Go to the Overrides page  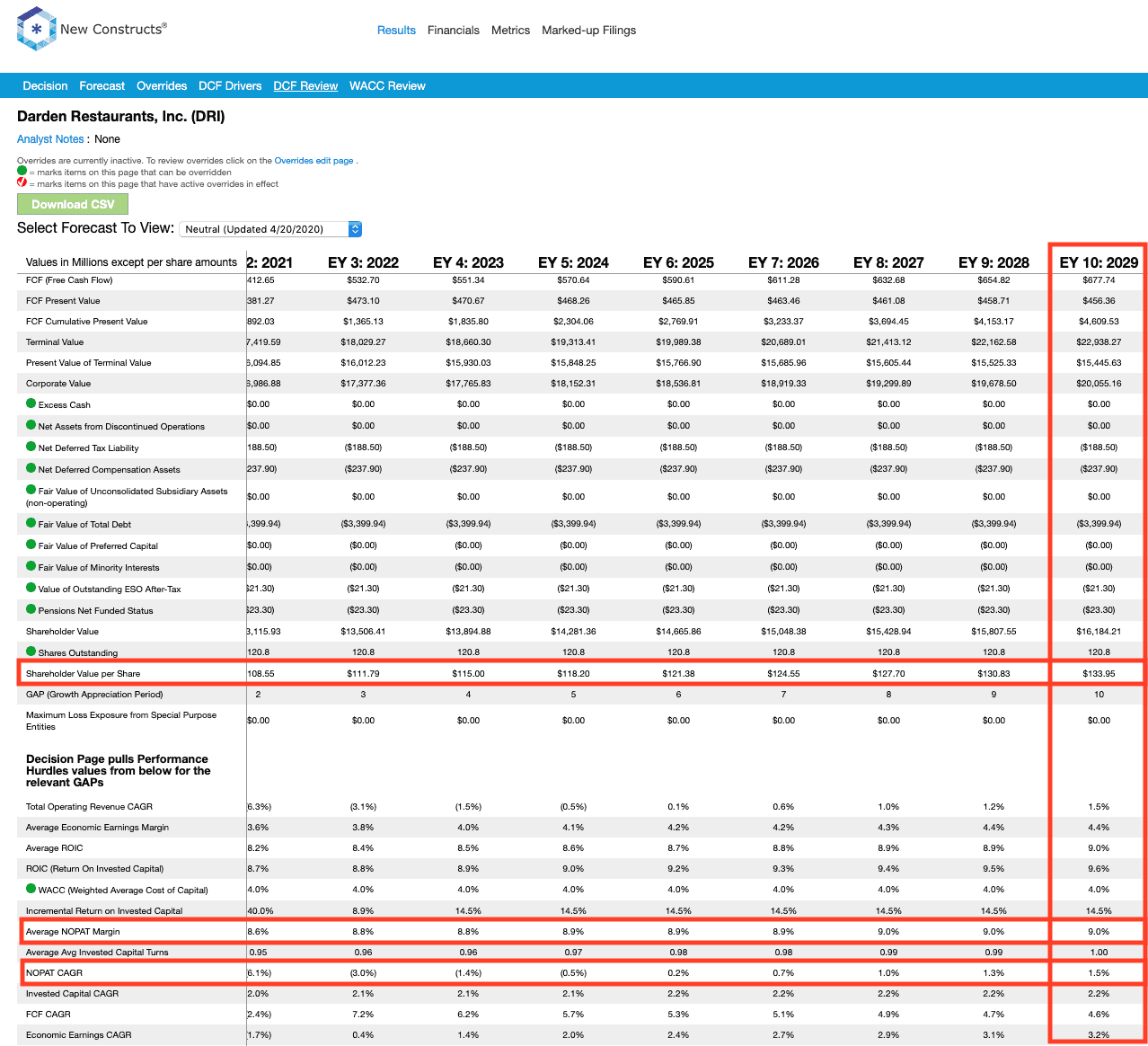click(162, 85)
